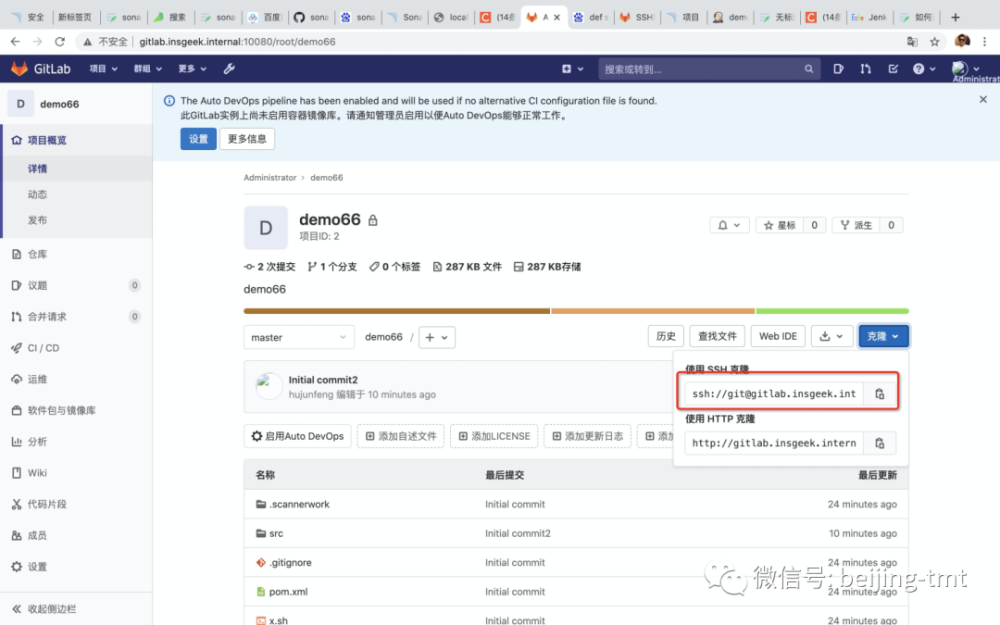
Task: Click 287 KB 文件 stat link
Action: tap(467, 267)
